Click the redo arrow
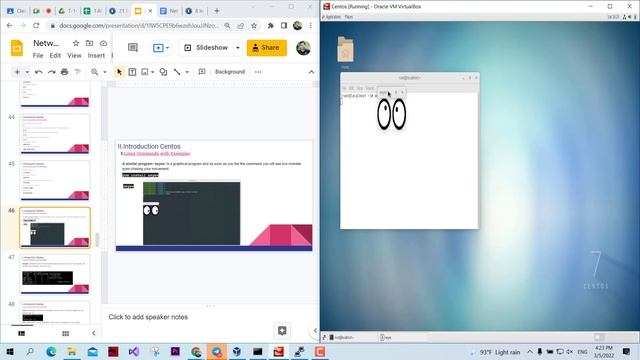This screenshot has height=360, width=640. click(x=51, y=72)
